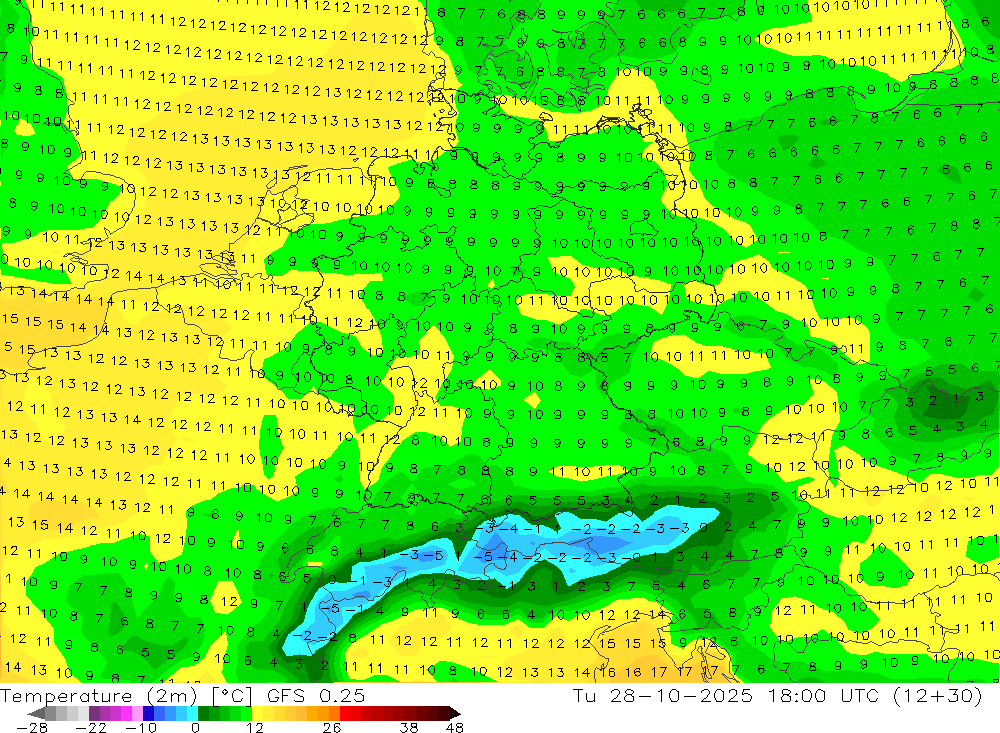The height and width of the screenshot is (733, 1000).
Task: Click the '-10' legend value
Action: pyautogui.click(x=141, y=727)
